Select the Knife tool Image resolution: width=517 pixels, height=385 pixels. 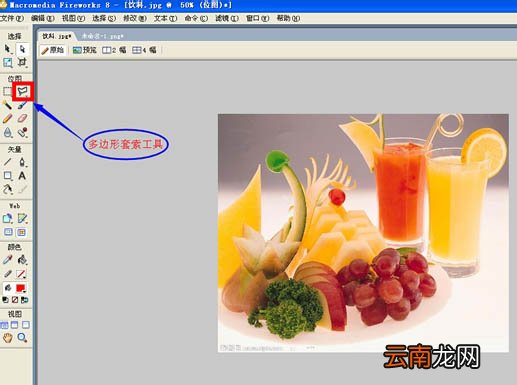click(22, 189)
